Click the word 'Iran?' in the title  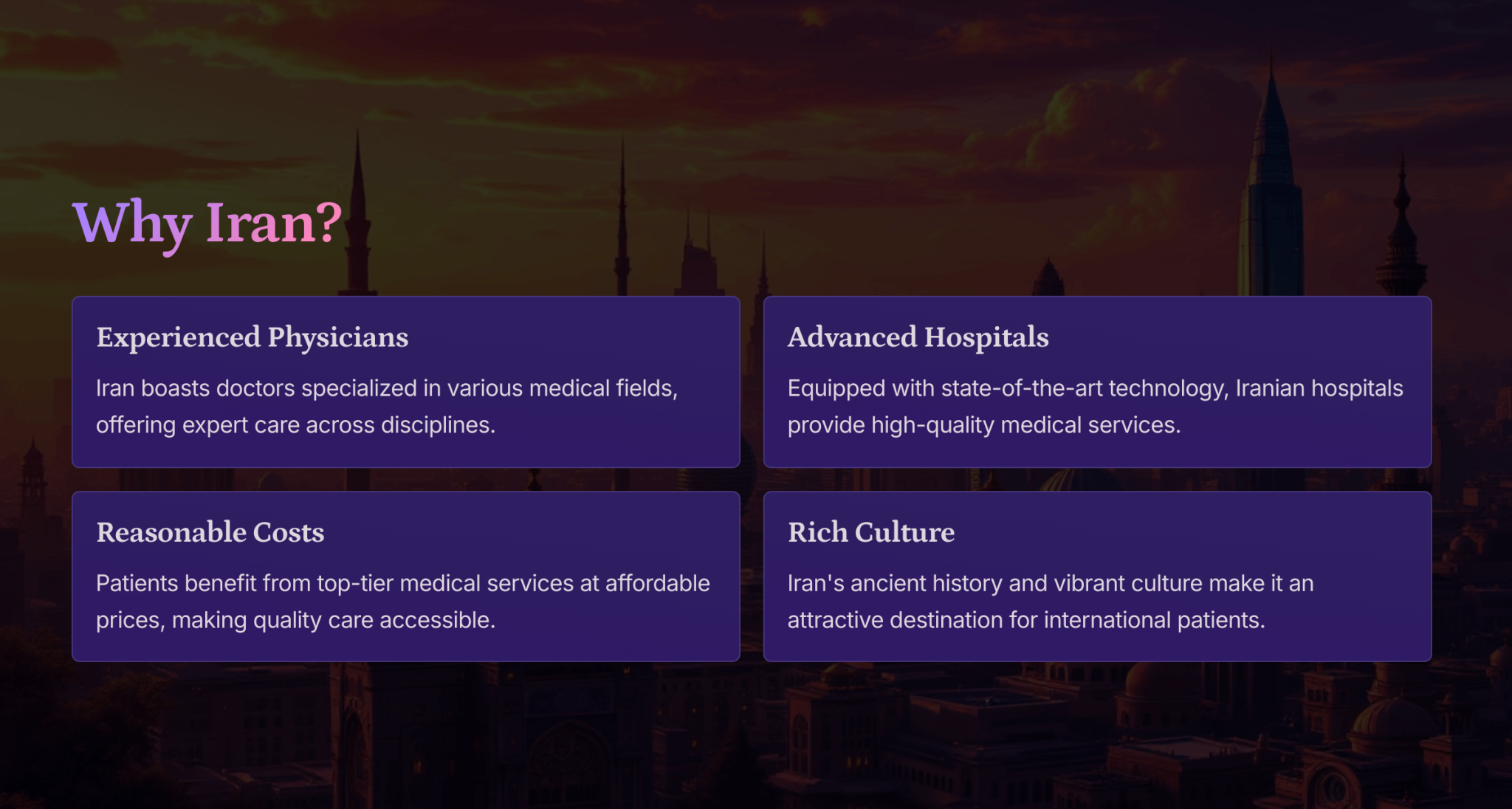point(274,222)
